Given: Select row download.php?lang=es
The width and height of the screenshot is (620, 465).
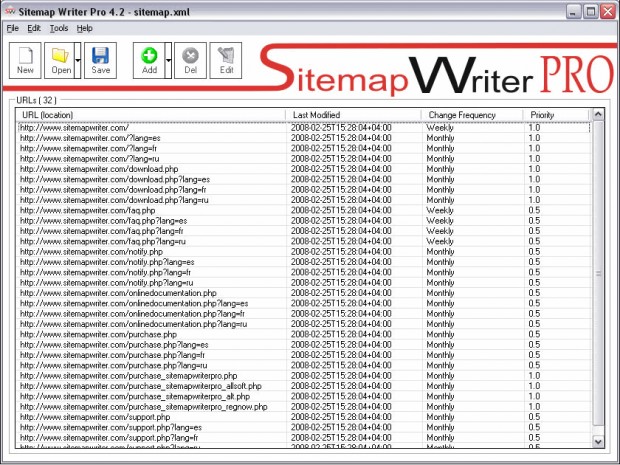Looking at the screenshot, I should coord(304,180).
